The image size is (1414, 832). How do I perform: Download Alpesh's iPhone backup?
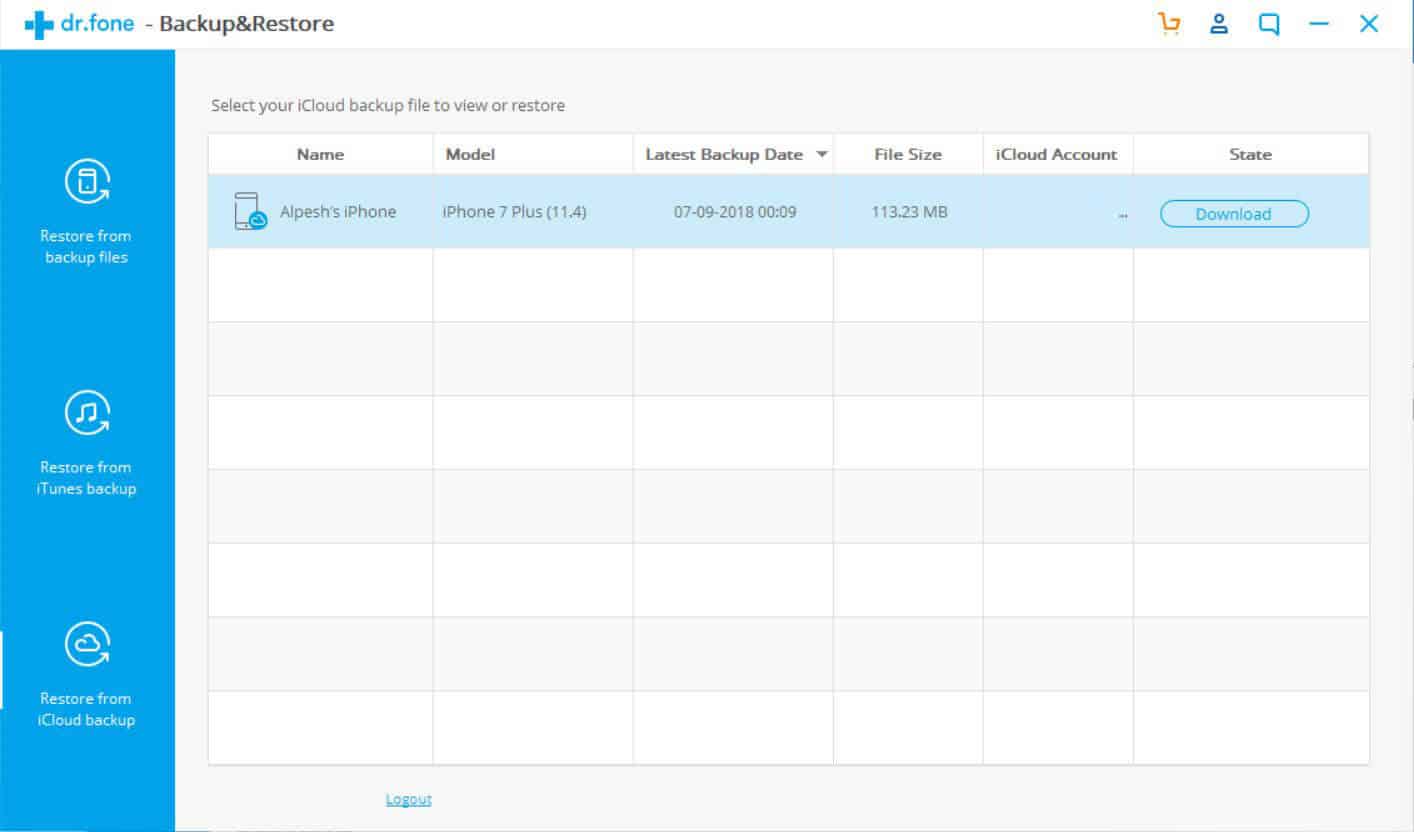[1234, 214]
